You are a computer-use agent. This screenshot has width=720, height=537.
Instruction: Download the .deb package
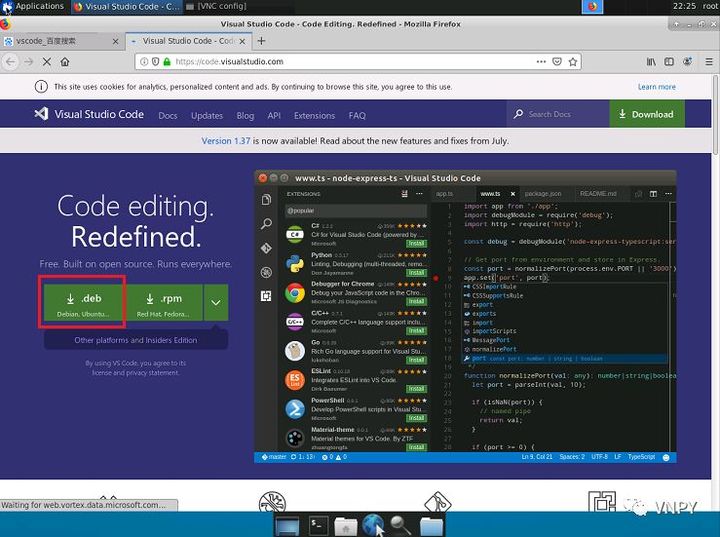[x=83, y=302]
